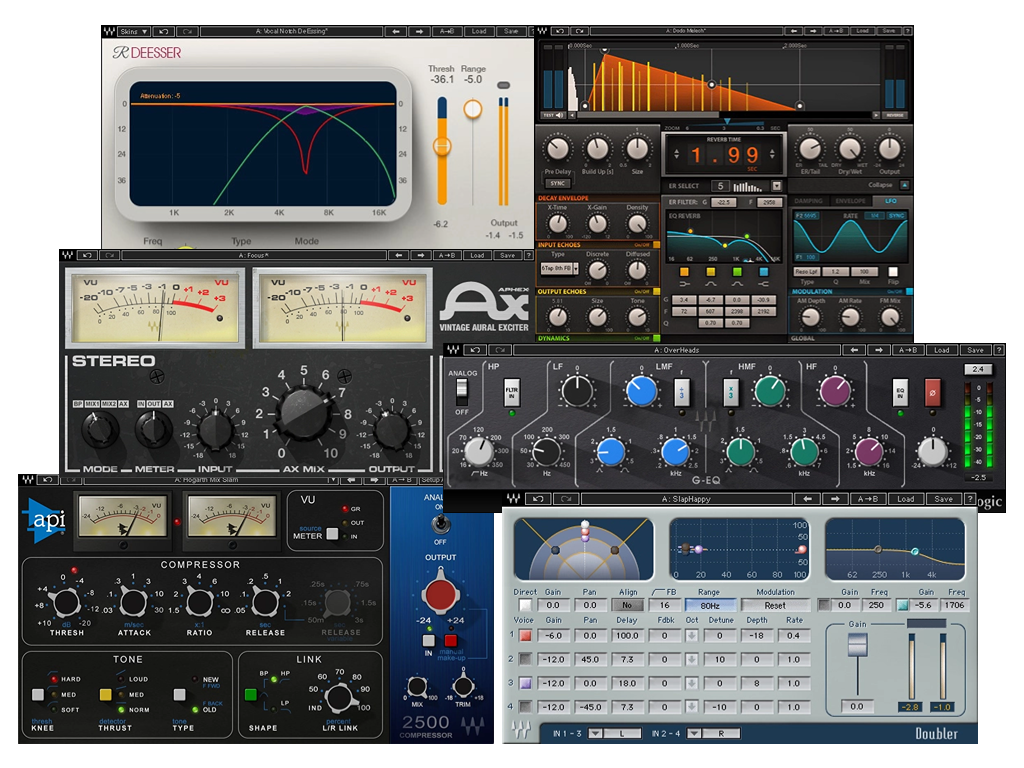Screen dimensions: 1024x768
Task: Click the Modulation Reset button in Doubler
Action: point(775,605)
